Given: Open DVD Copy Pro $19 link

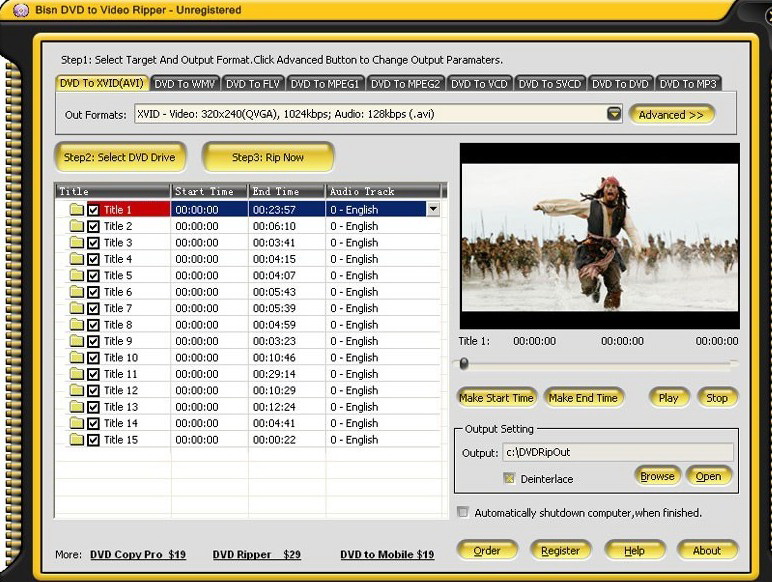Looking at the screenshot, I should click(x=138, y=554).
